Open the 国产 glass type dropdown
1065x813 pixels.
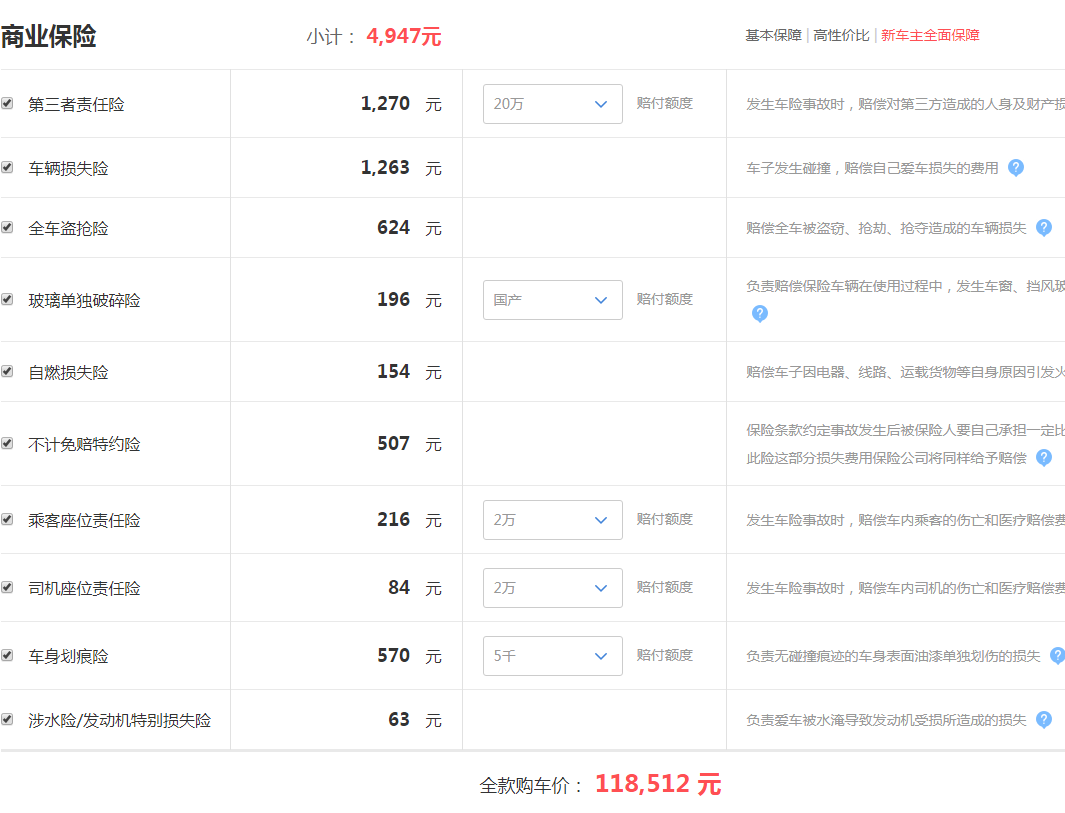click(552, 300)
